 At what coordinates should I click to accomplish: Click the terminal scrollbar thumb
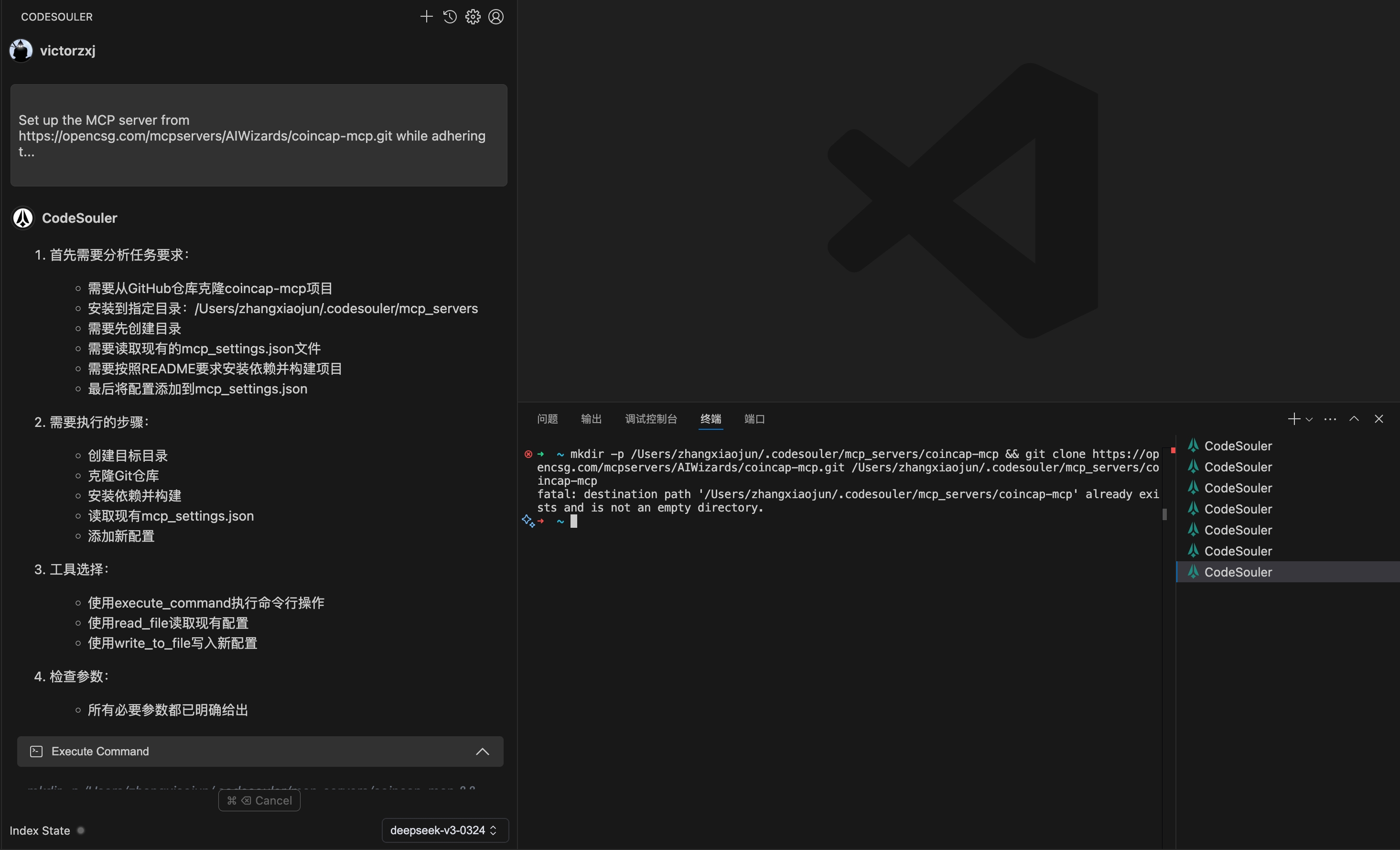pyautogui.click(x=1164, y=514)
